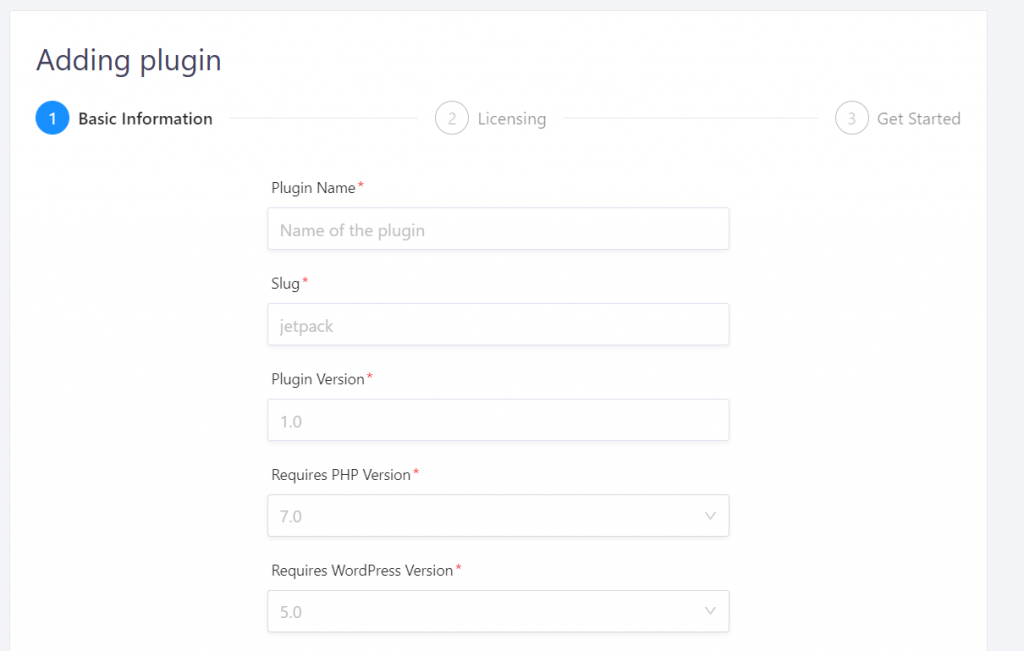Click the step 2 circle icon
Image resolution: width=1024 pixels, height=651 pixels.
click(x=452, y=118)
